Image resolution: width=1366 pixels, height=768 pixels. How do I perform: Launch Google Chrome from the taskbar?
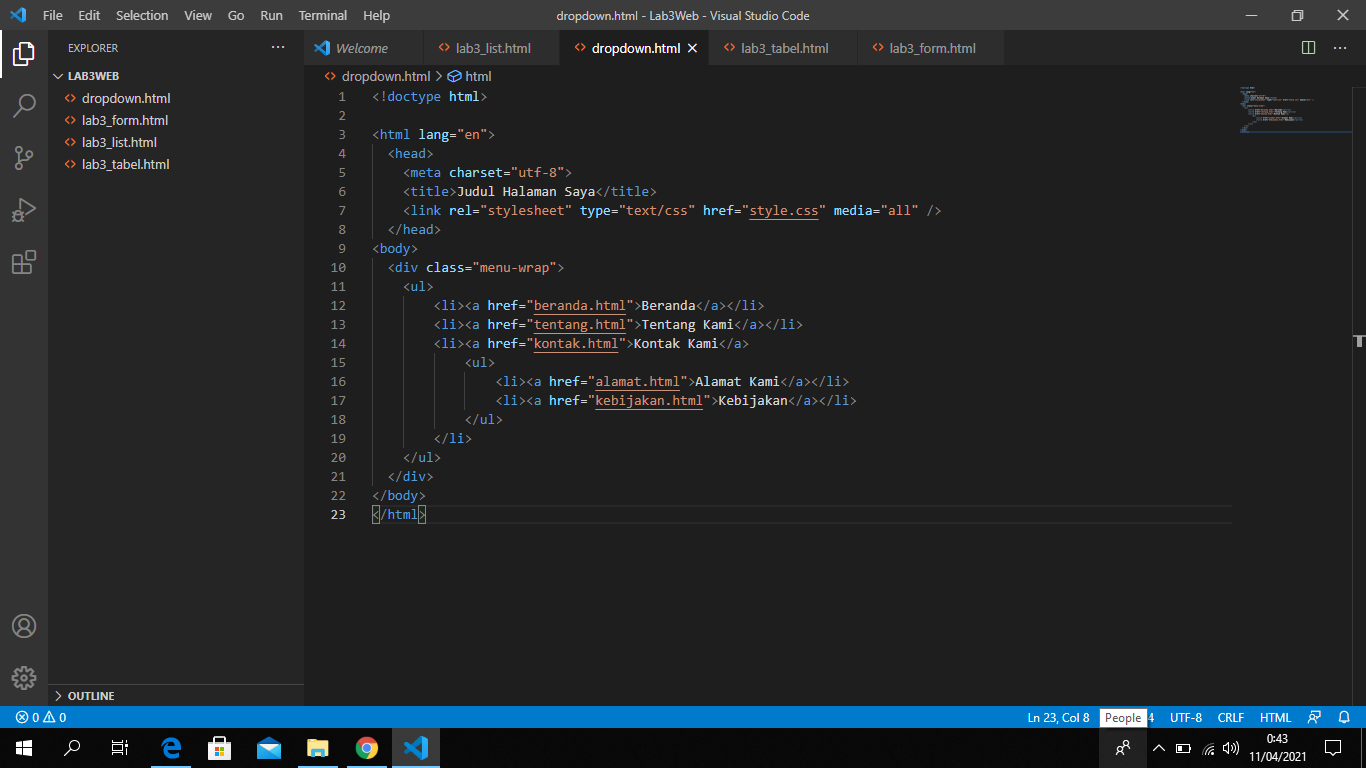click(367, 748)
